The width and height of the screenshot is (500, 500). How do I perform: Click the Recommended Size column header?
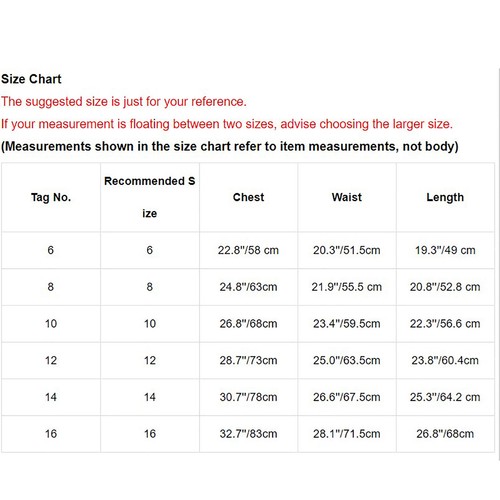pyautogui.click(x=150, y=197)
